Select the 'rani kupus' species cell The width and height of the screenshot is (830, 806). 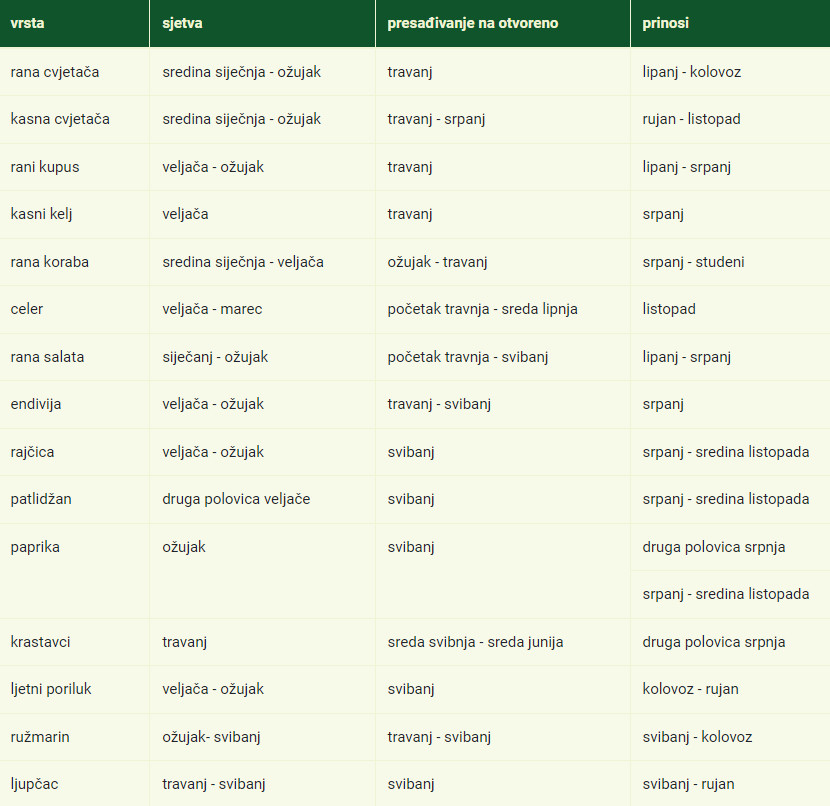tap(45, 167)
